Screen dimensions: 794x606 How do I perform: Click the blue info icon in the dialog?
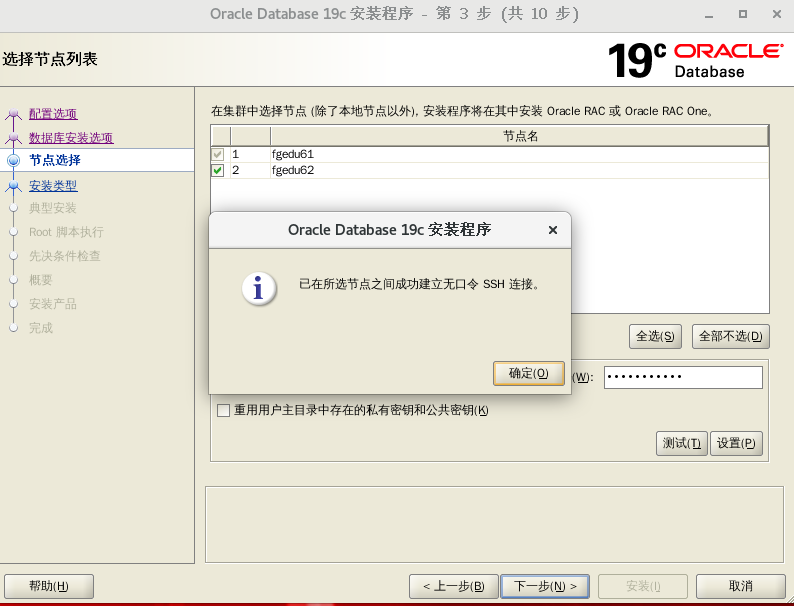pos(259,289)
